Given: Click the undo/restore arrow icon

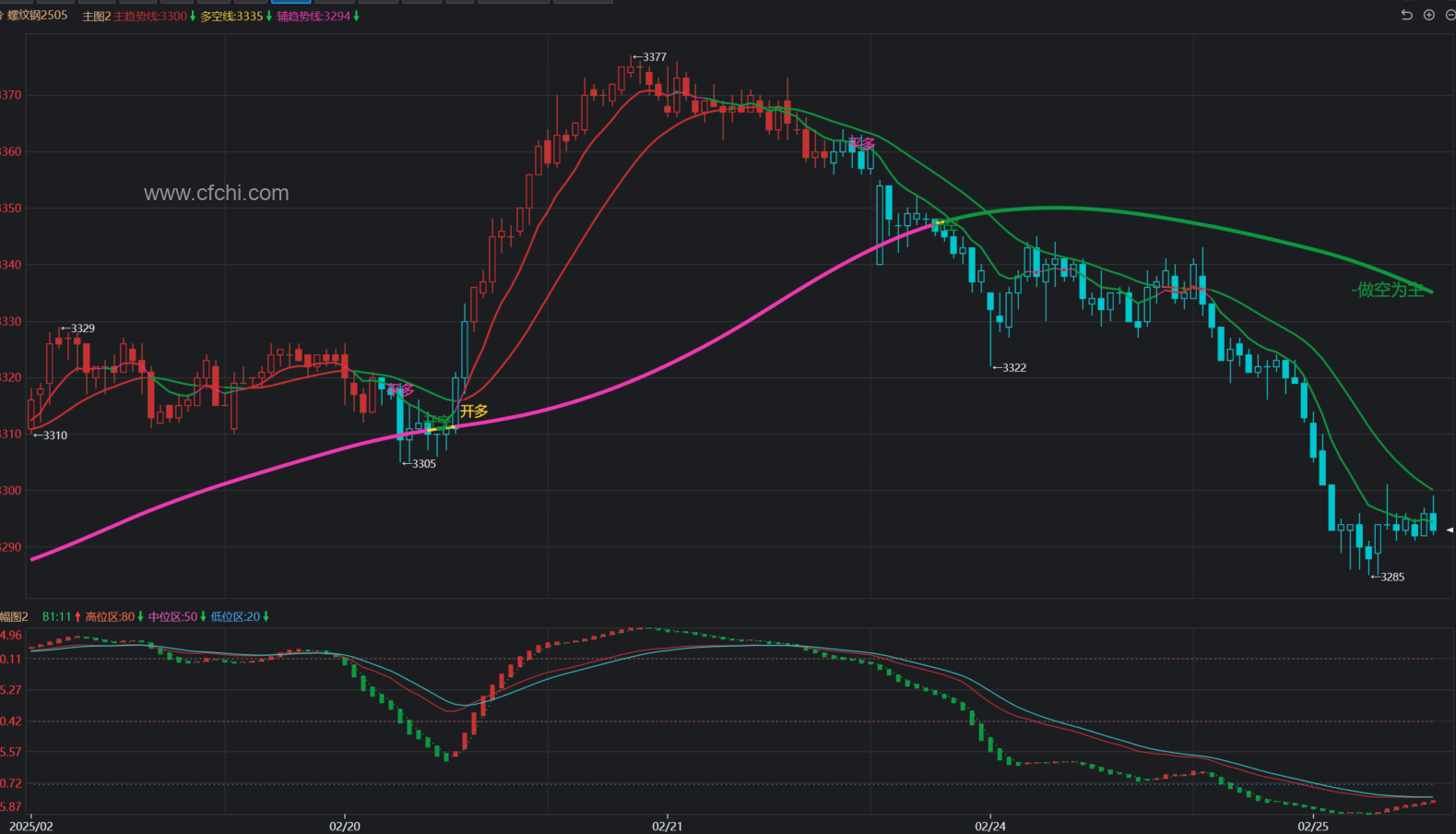Looking at the screenshot, I should tap(1406, 15).
